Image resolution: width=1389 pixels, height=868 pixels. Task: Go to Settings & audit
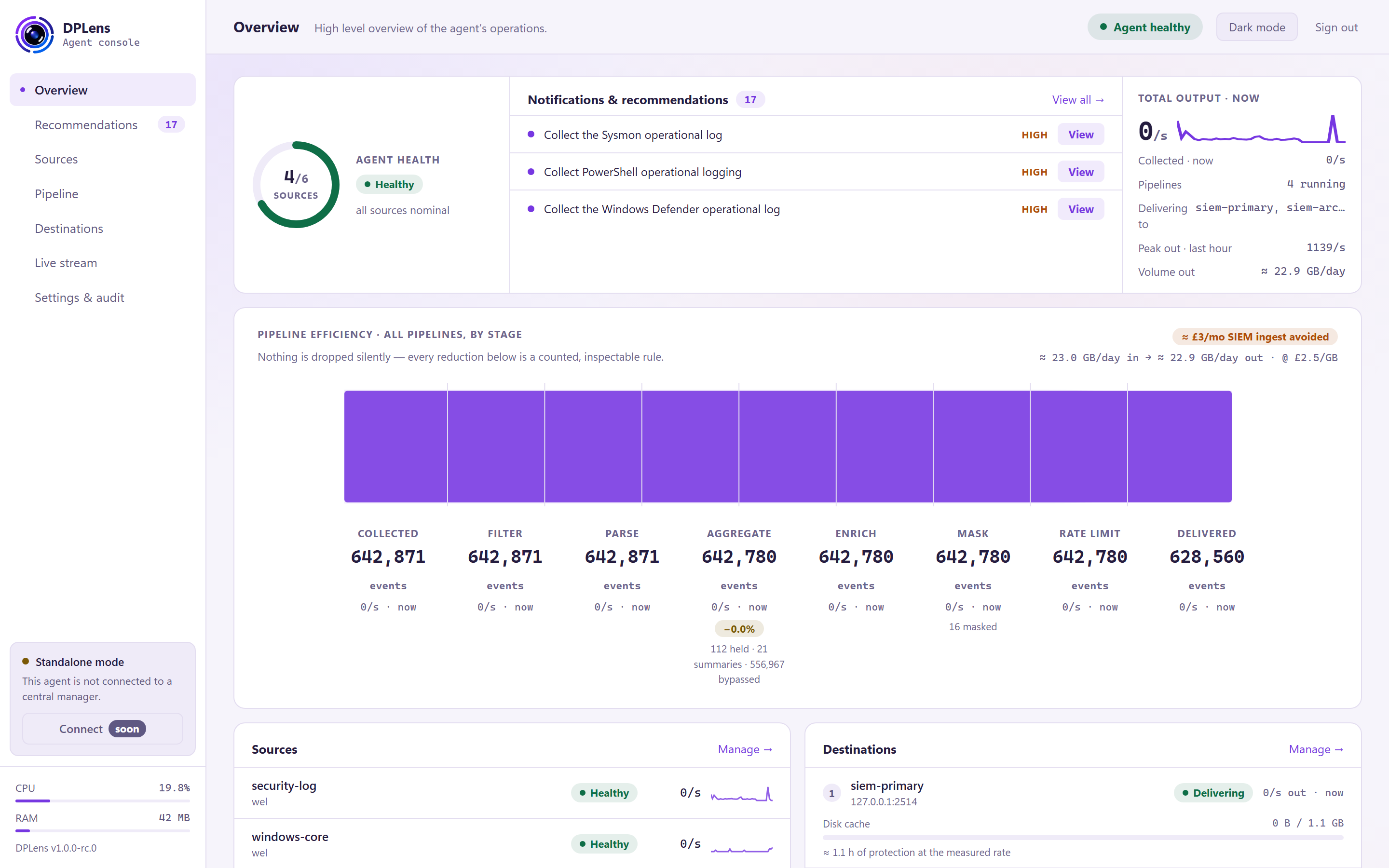coord(79,298)
